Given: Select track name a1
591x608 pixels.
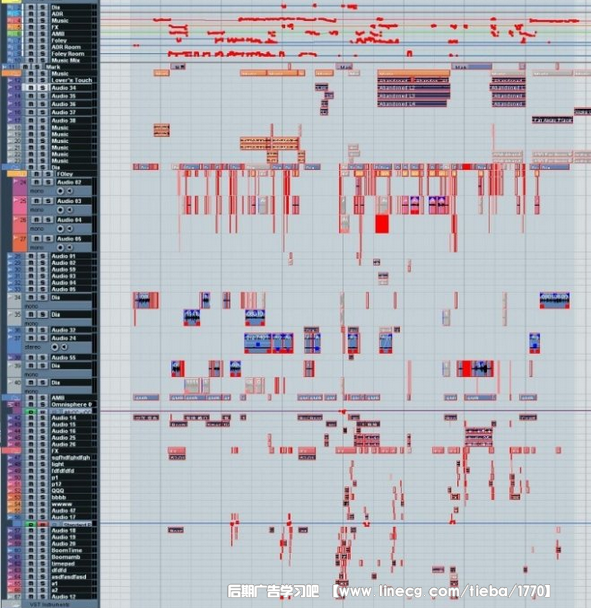Looking at the screenshot, I should tap(55, 583).
